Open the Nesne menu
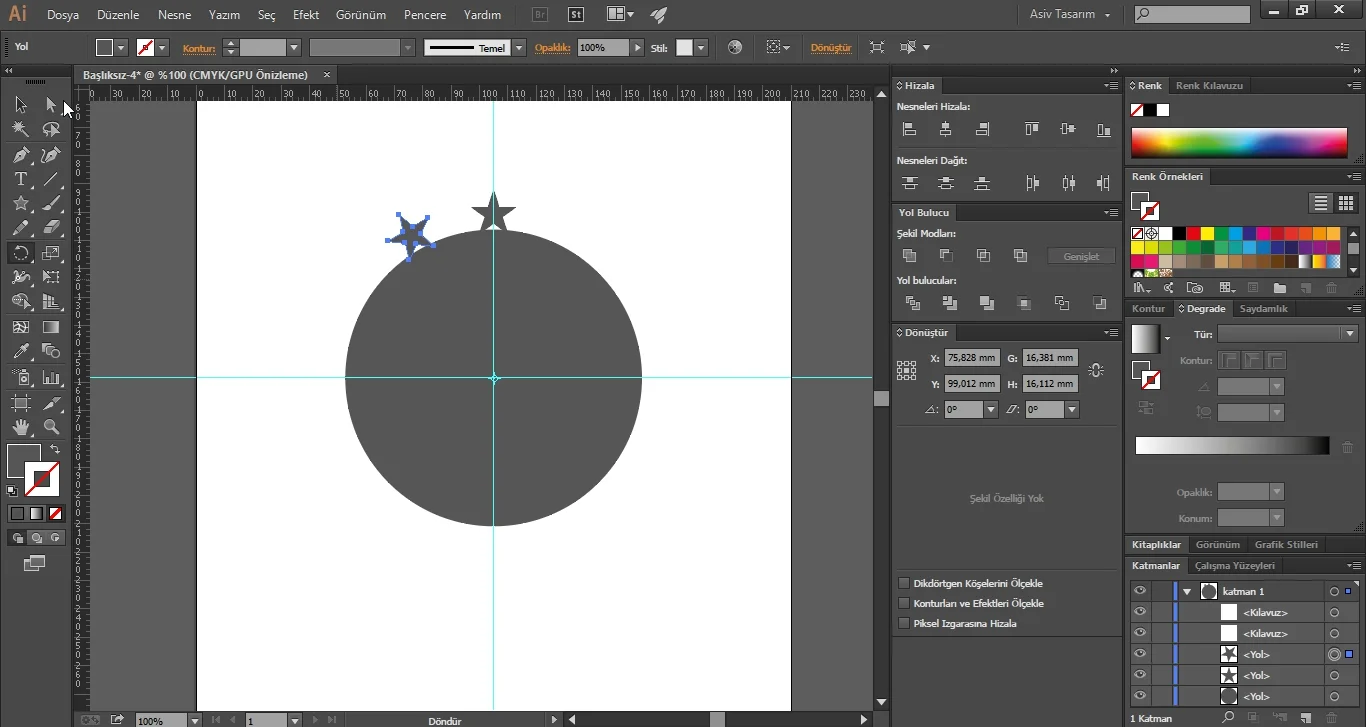Viewport: 1366px width, 727px height. pyautogui.click(x=175, y=15)
